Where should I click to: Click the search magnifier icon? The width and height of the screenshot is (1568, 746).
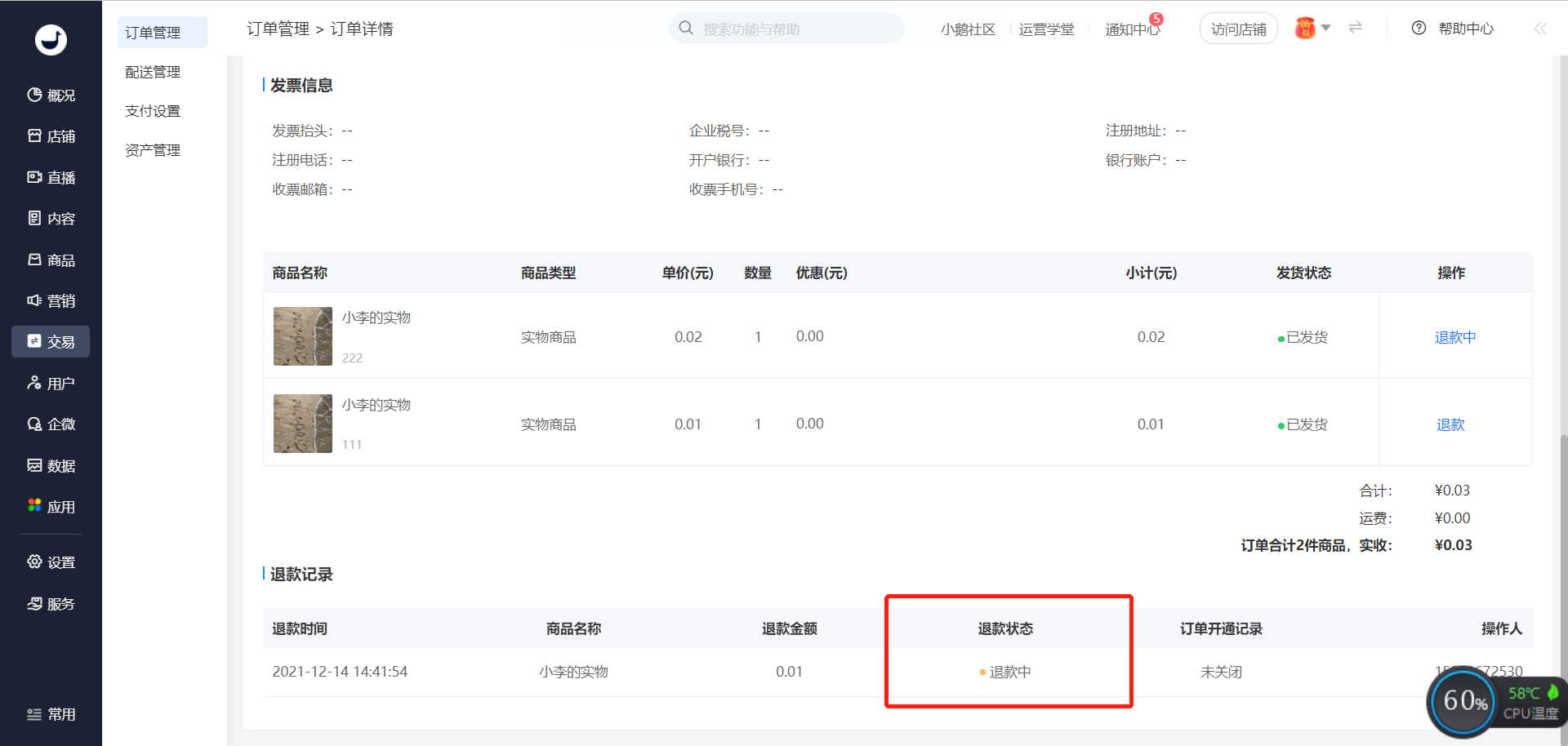(686, 29)
